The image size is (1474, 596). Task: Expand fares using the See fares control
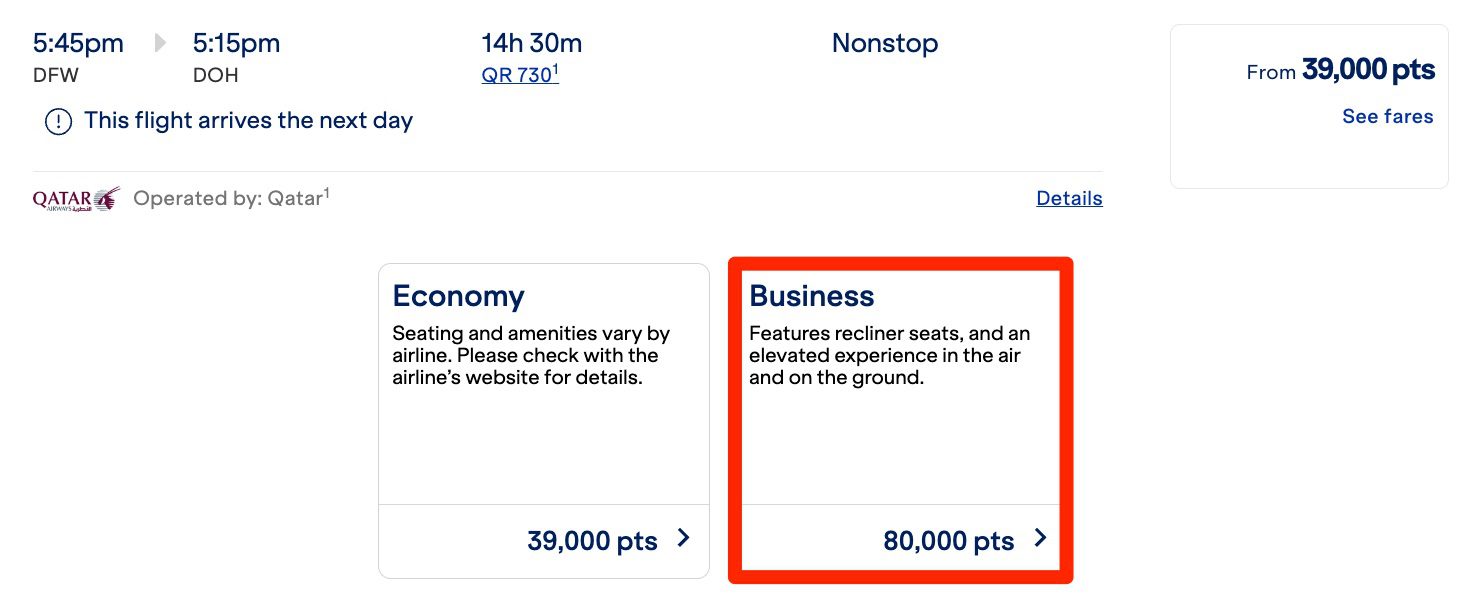click(x=1388, y=116)
